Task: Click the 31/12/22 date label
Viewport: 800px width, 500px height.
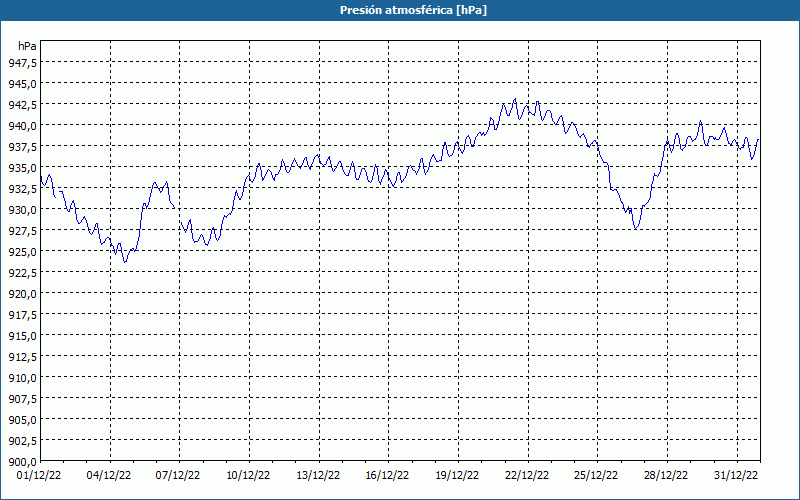Action: [736, 475]
